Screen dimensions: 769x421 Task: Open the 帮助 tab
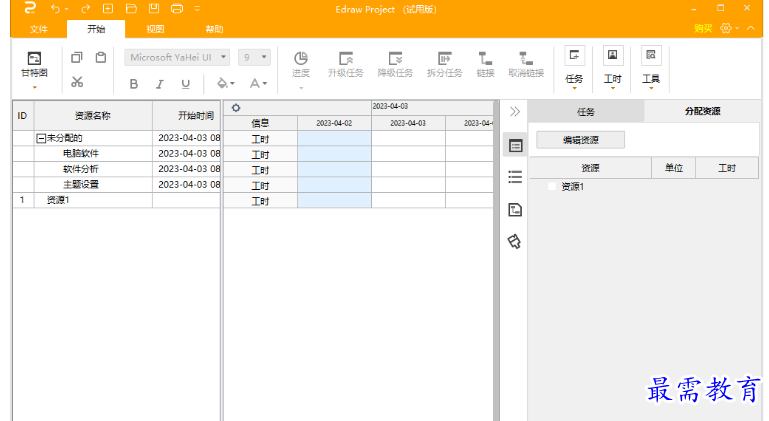pyautogui.click(x=214, y=29)
